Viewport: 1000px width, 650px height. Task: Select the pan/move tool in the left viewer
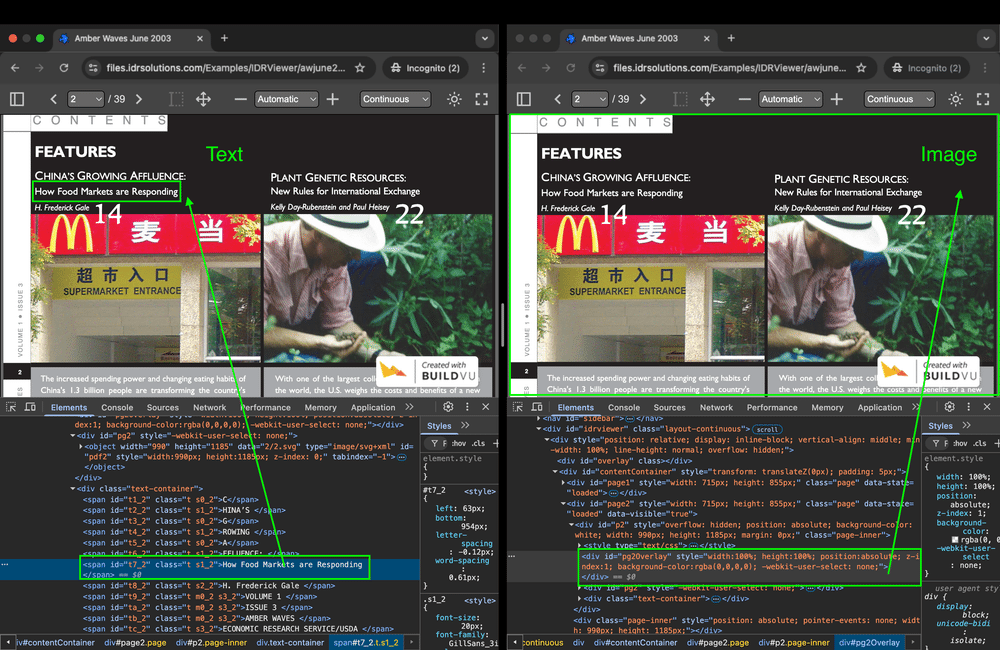click(203, 99)
